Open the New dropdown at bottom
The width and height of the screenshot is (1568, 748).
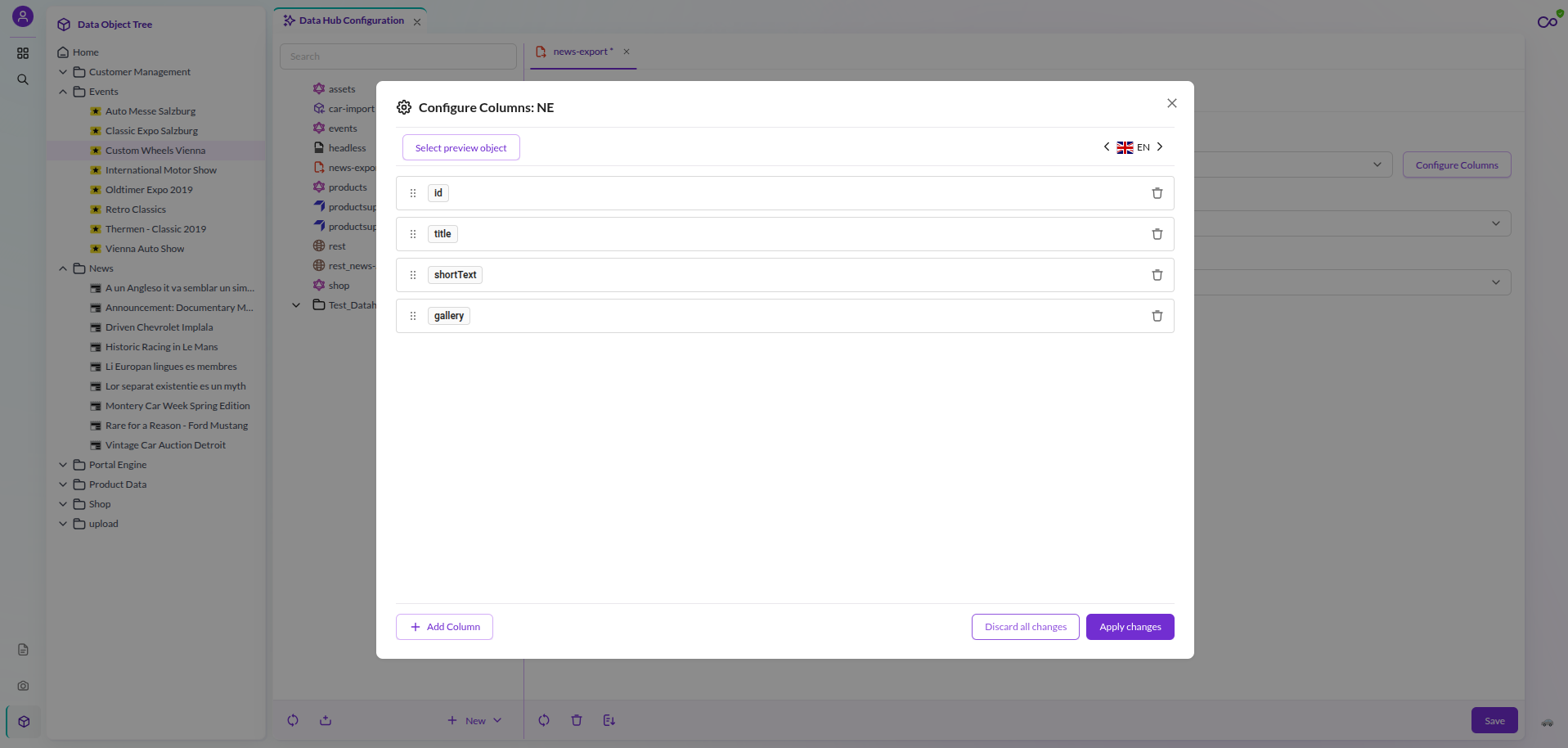pyautogui.click(x=474, y=720)
